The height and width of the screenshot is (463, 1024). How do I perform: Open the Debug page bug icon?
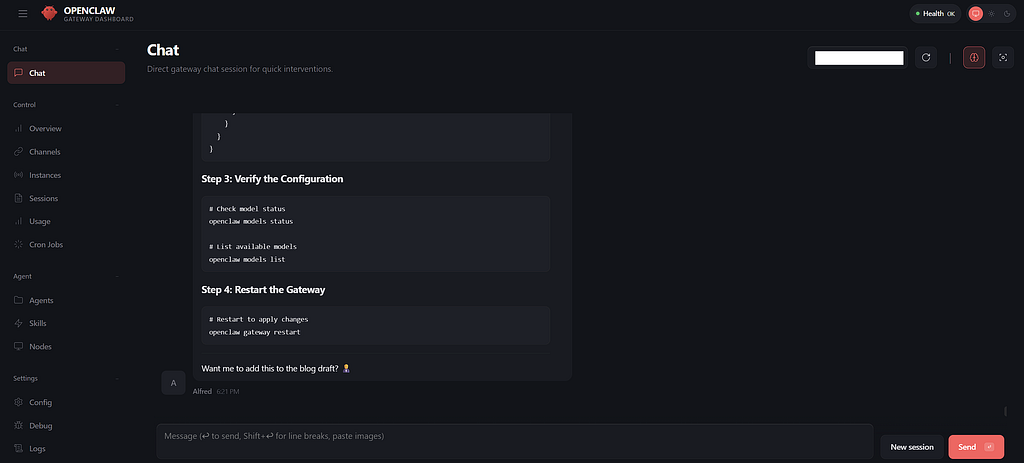tap(18, 426)
